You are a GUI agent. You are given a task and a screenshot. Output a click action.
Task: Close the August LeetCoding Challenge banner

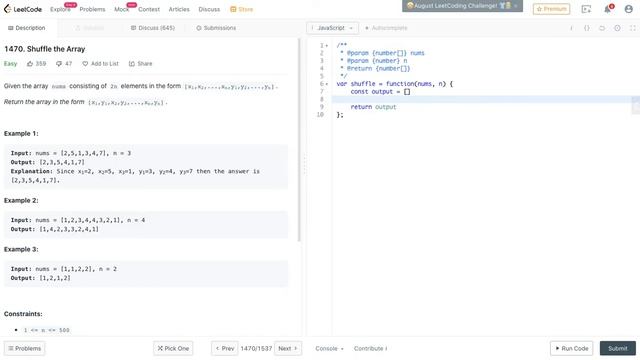pos(516,6)
